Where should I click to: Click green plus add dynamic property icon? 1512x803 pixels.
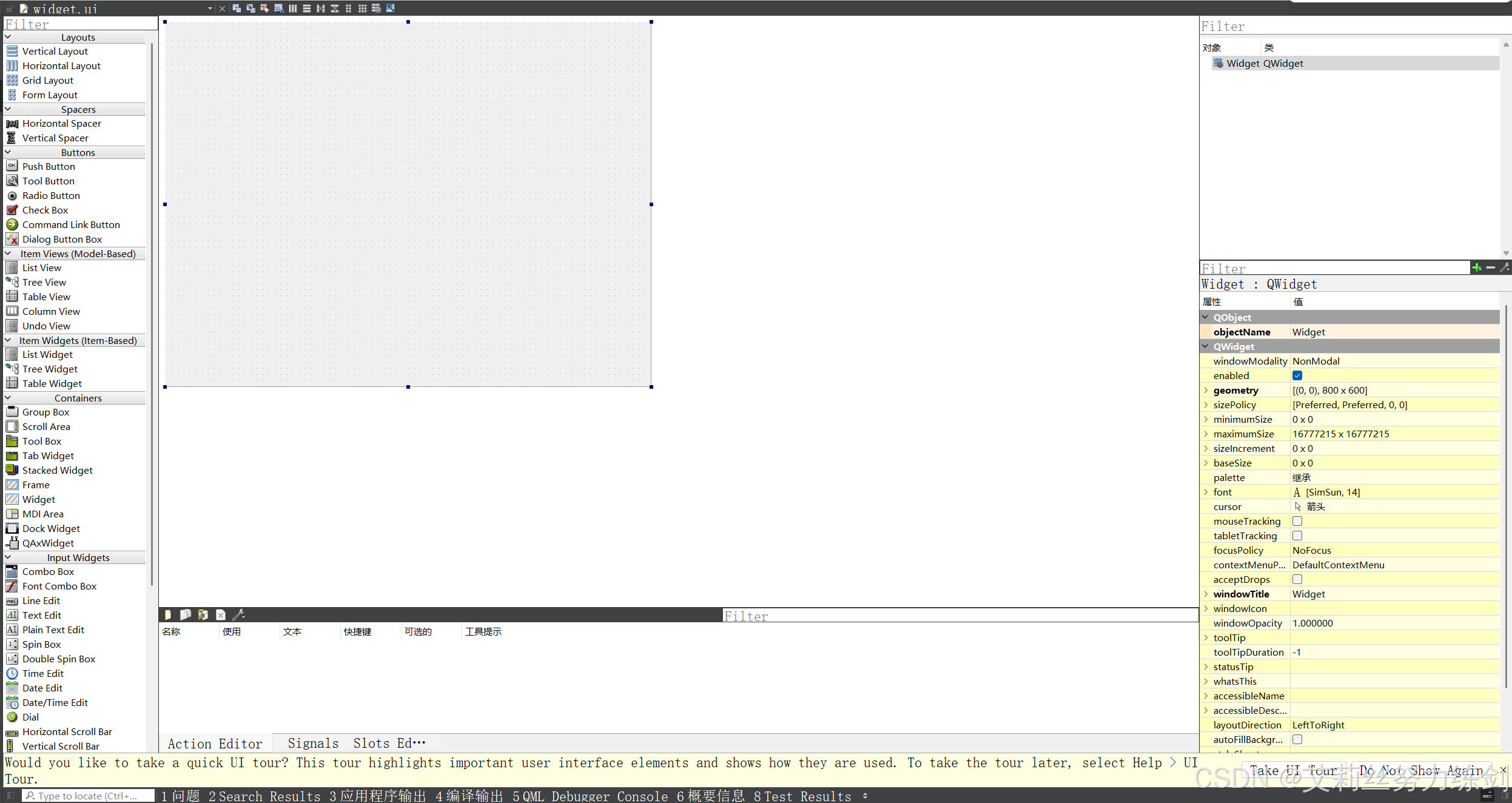click(x=1477, y=267)
